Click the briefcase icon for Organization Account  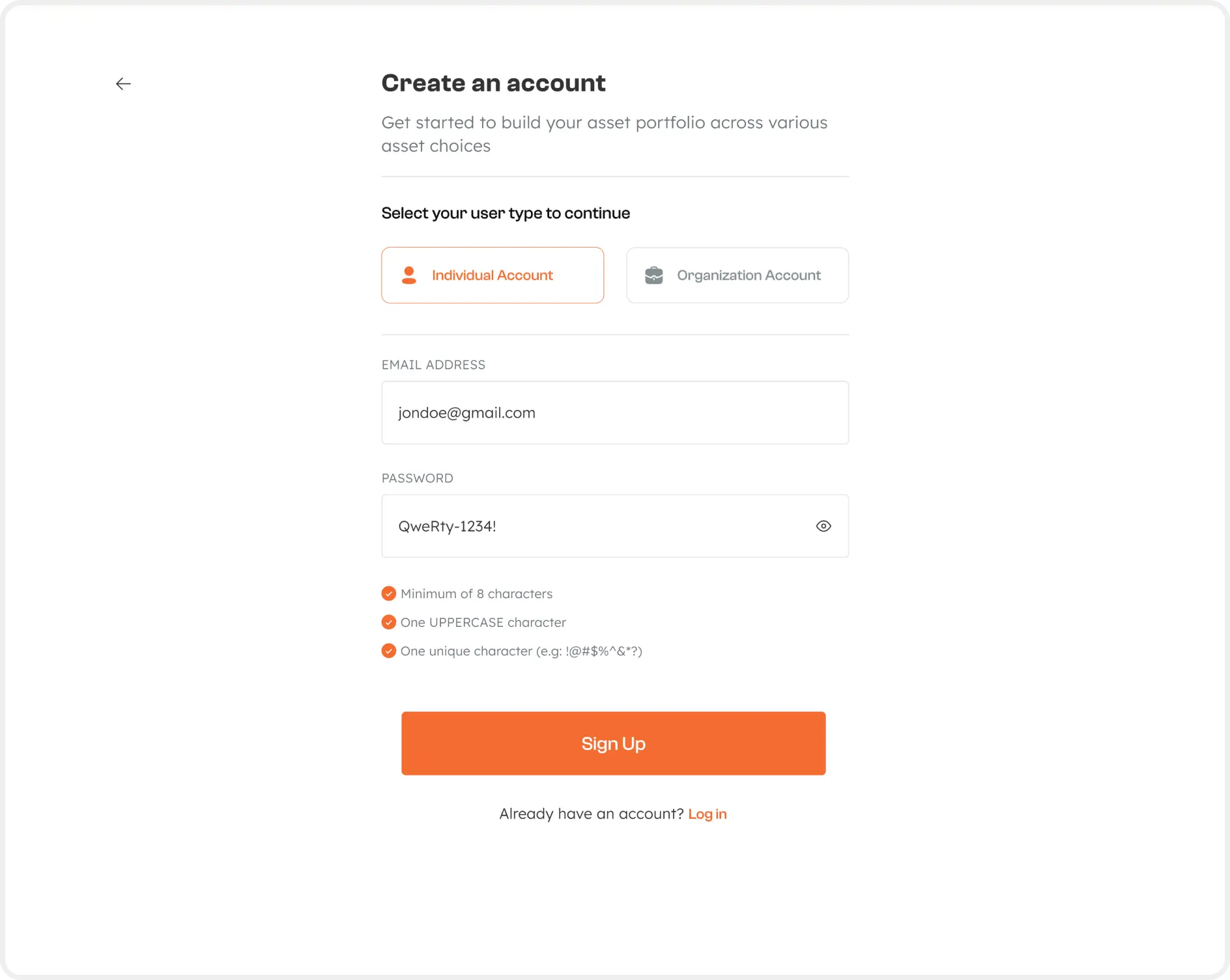click(x=653, y=275)
